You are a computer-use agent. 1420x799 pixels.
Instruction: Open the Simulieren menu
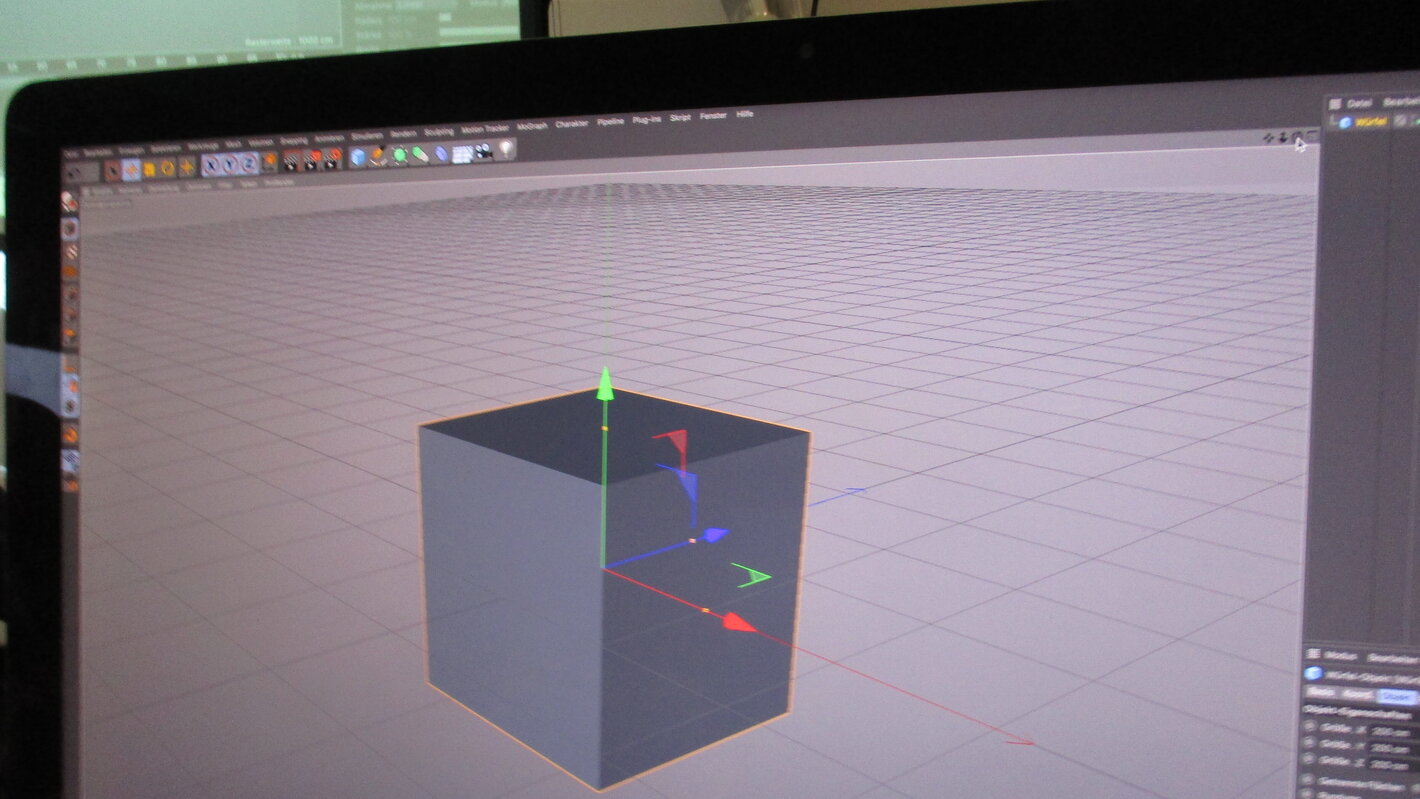[x=367, y=137]
